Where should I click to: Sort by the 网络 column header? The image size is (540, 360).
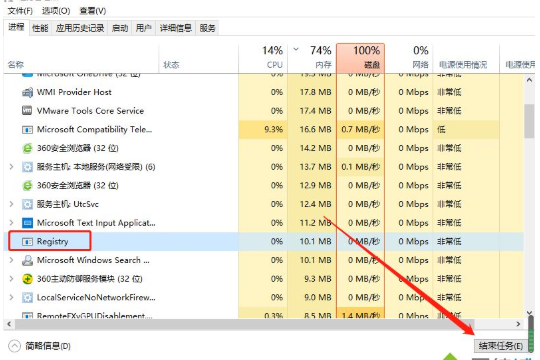click(409, 59)
